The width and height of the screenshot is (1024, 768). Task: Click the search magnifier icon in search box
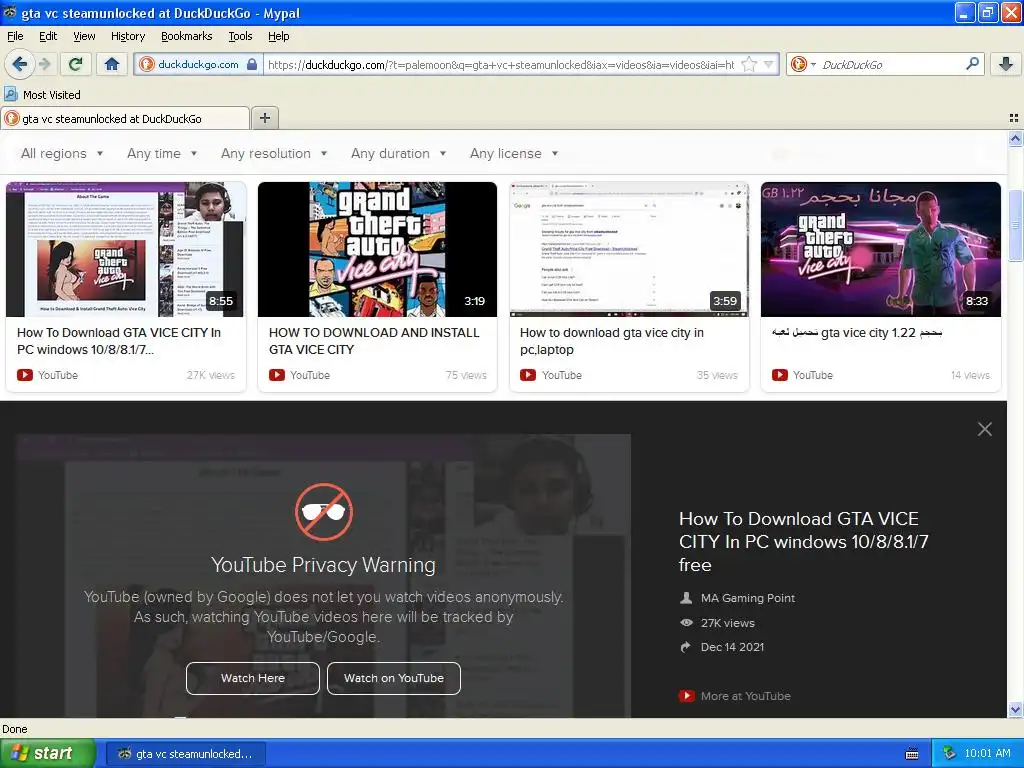[x=972, y=63]
